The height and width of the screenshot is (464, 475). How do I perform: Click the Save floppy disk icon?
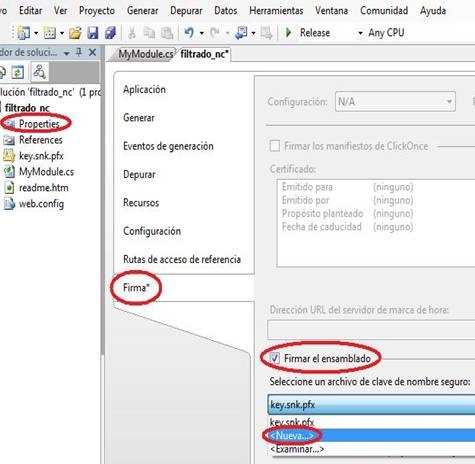[93, 33]
